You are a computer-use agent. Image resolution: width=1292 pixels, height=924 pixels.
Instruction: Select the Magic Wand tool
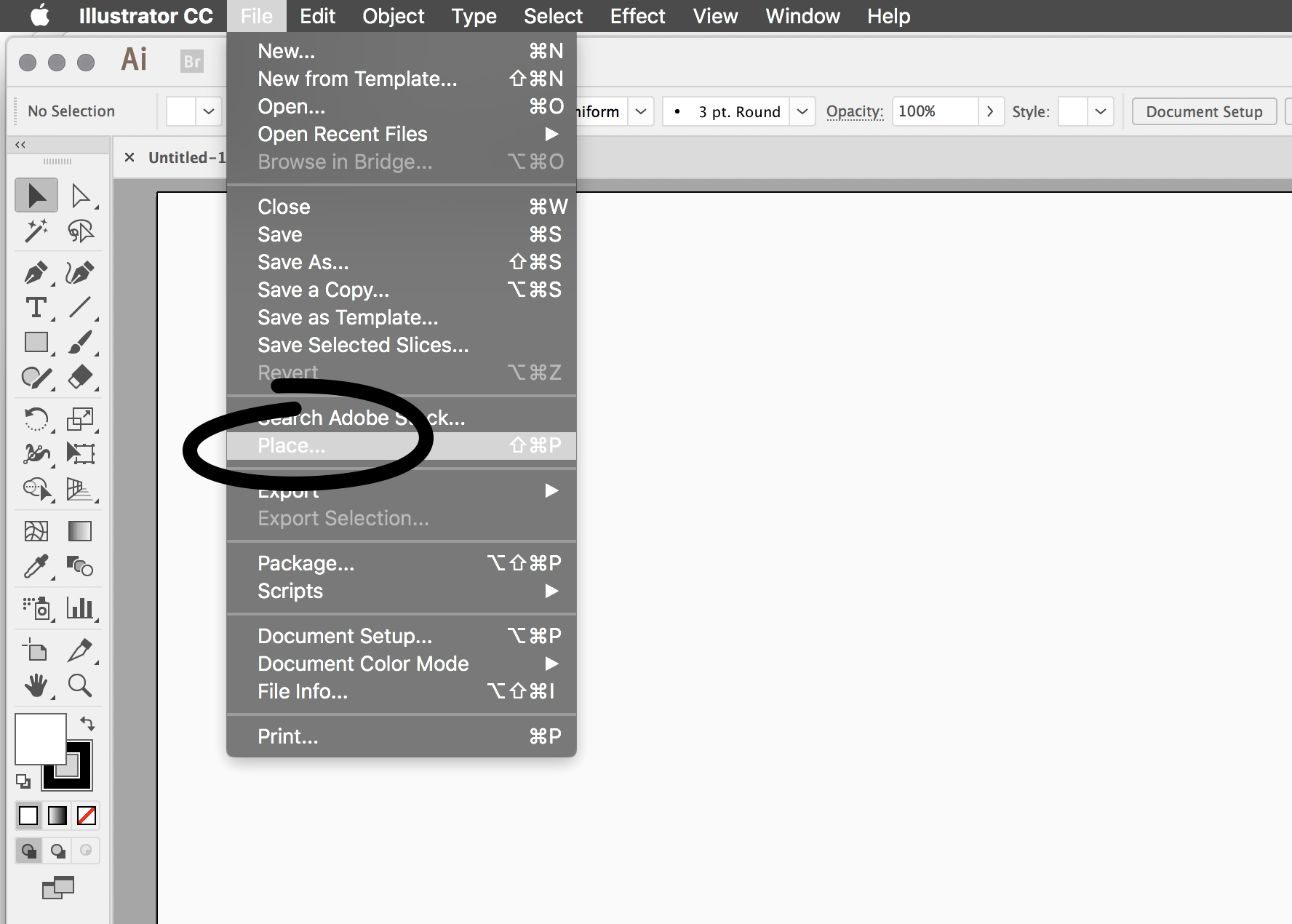[35, 231]
